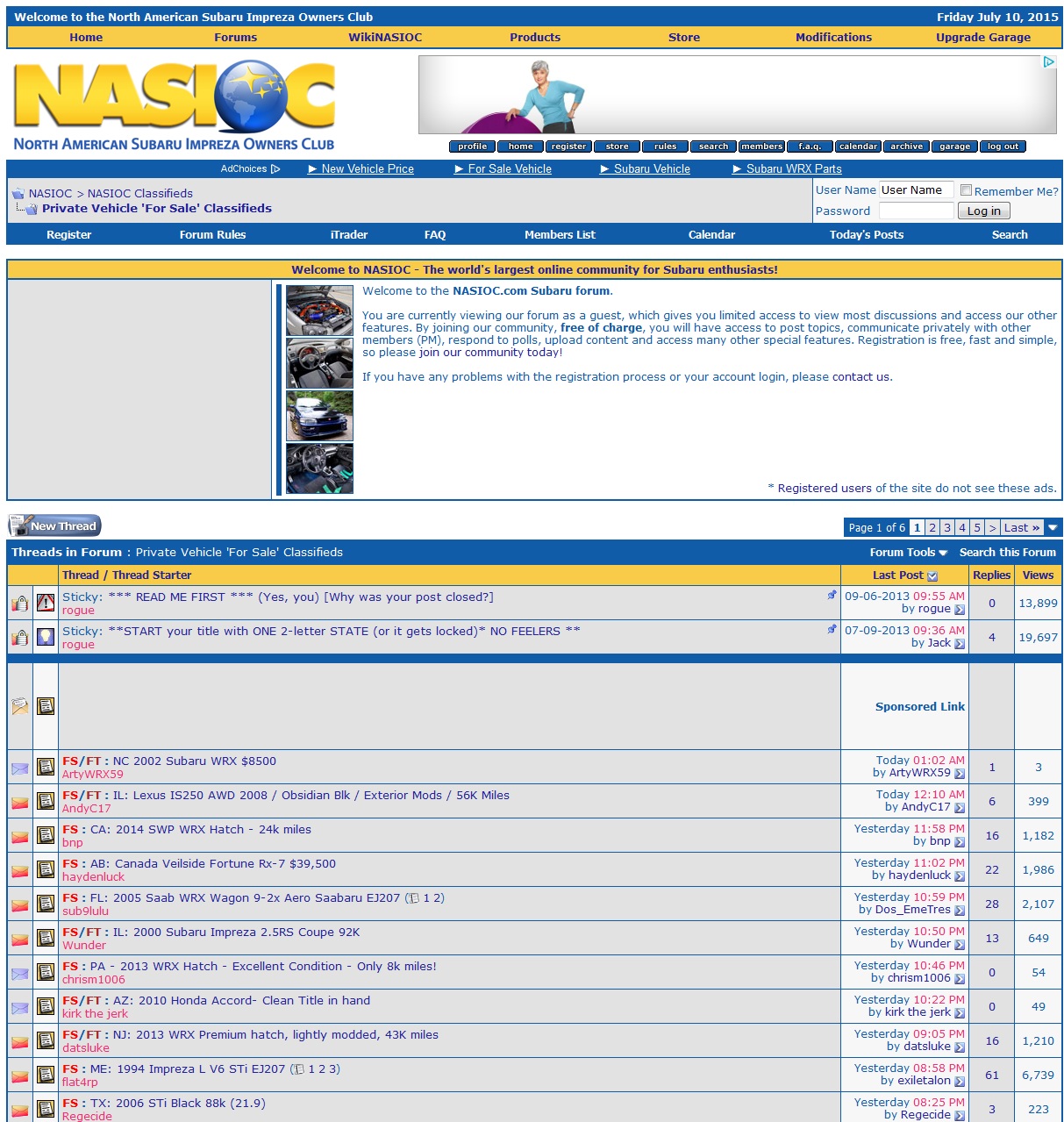1064x1122 pixels.
Task: Go to last post by haydenluck arrow icon
Action: tap(960, 876)
